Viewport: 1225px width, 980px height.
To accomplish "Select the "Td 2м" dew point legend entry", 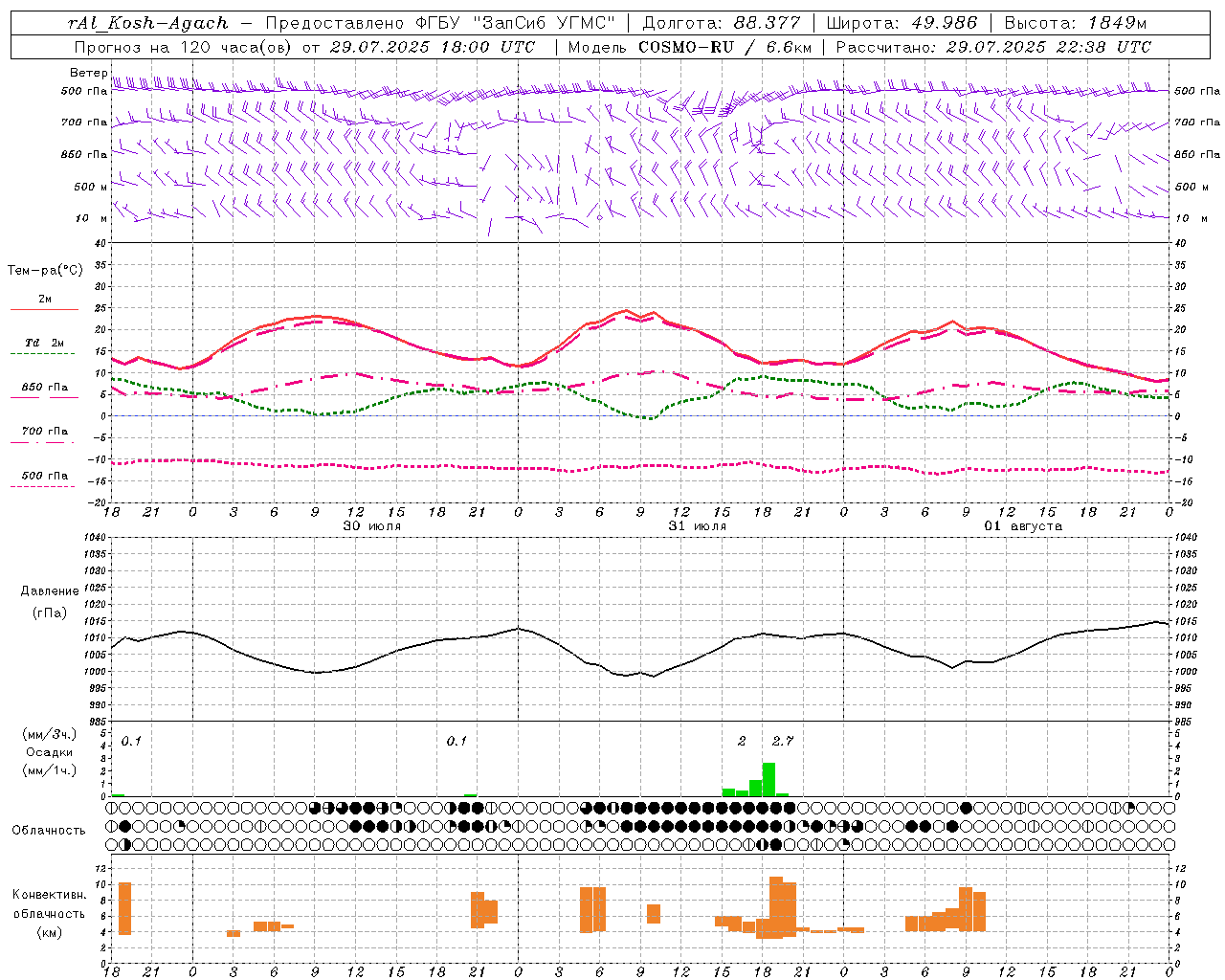I will [44, 343].
